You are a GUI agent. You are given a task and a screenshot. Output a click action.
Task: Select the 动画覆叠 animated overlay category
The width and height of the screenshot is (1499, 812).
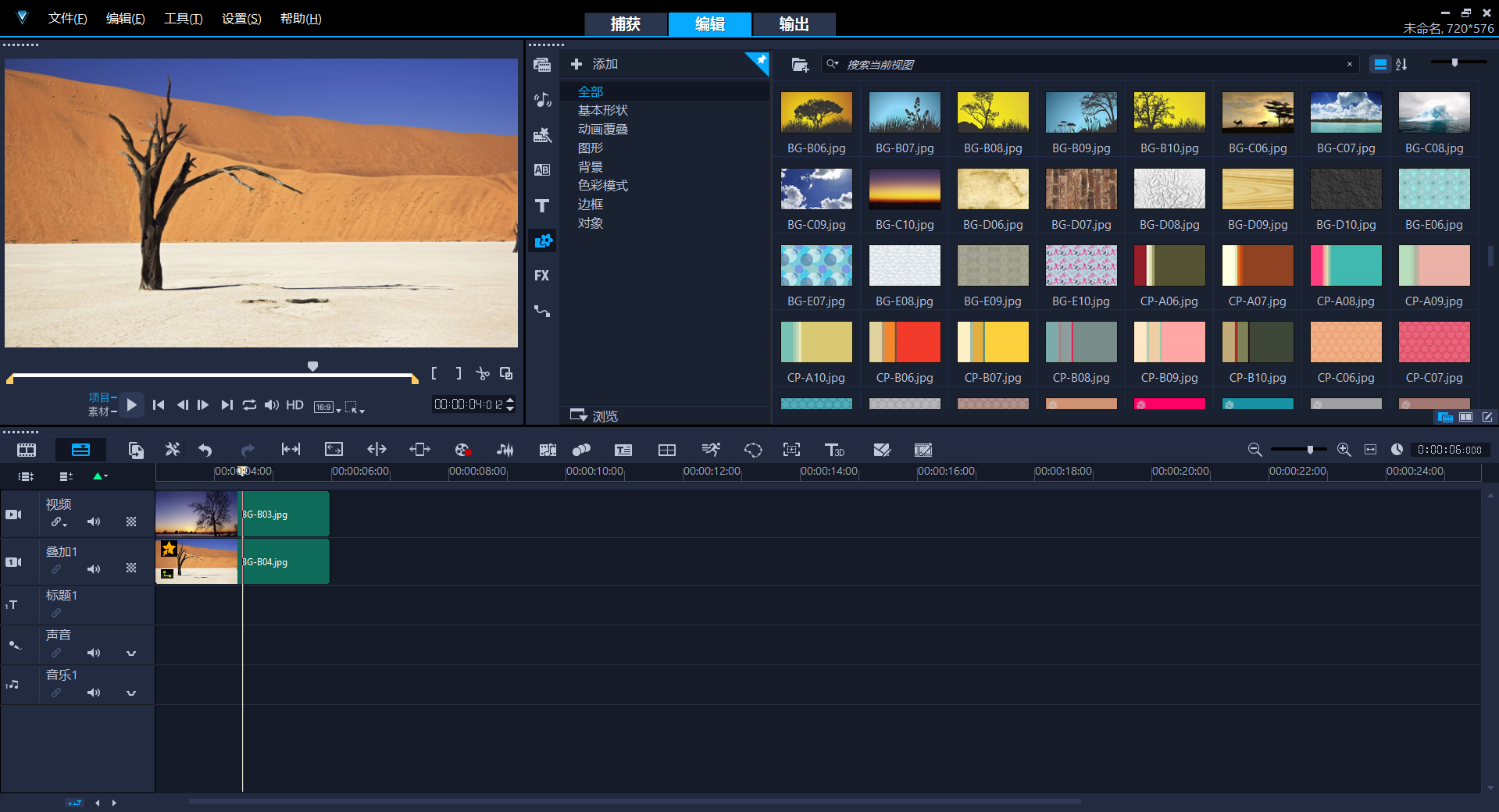click(603, 130)
